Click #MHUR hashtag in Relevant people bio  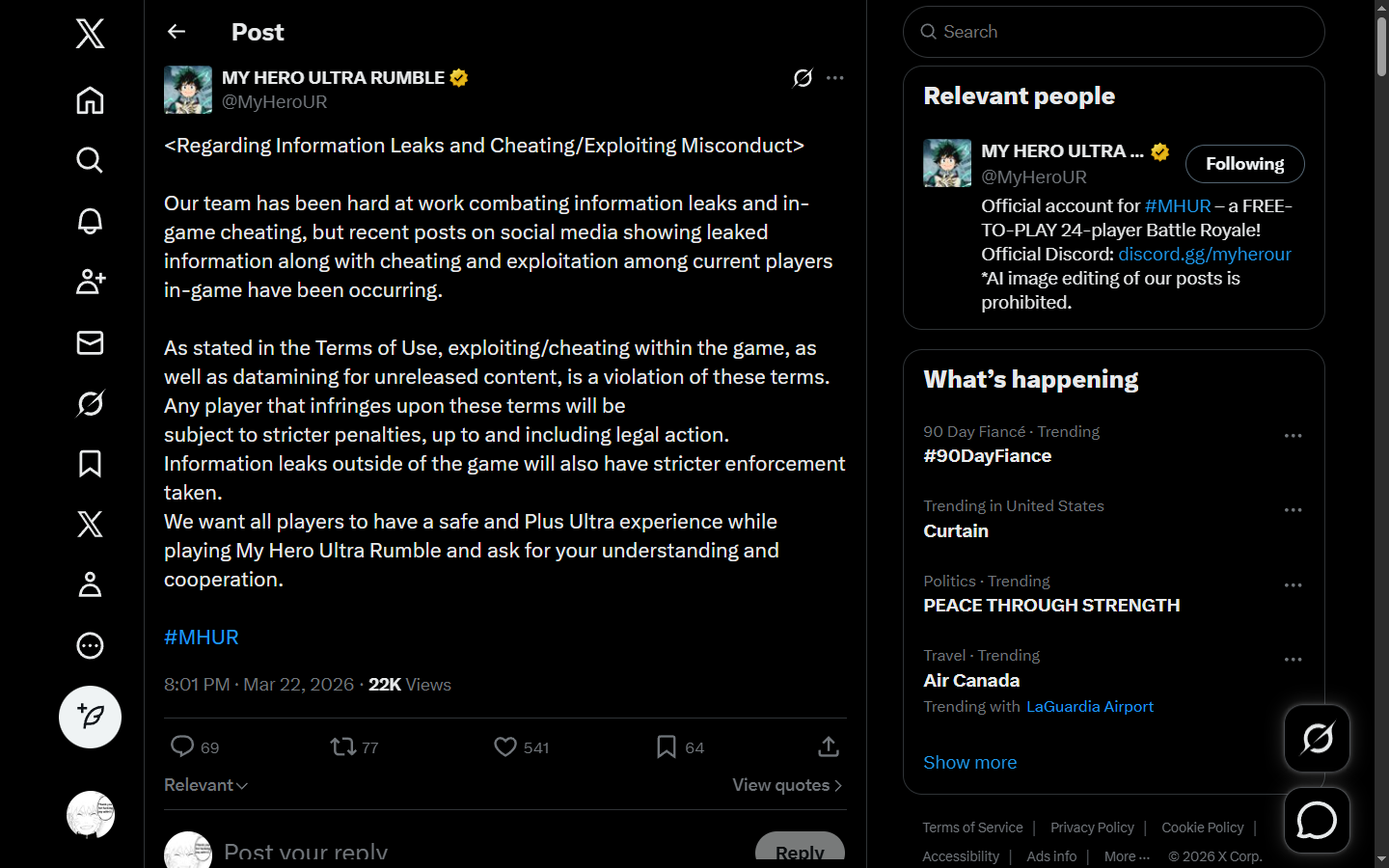pos(1178,206)
